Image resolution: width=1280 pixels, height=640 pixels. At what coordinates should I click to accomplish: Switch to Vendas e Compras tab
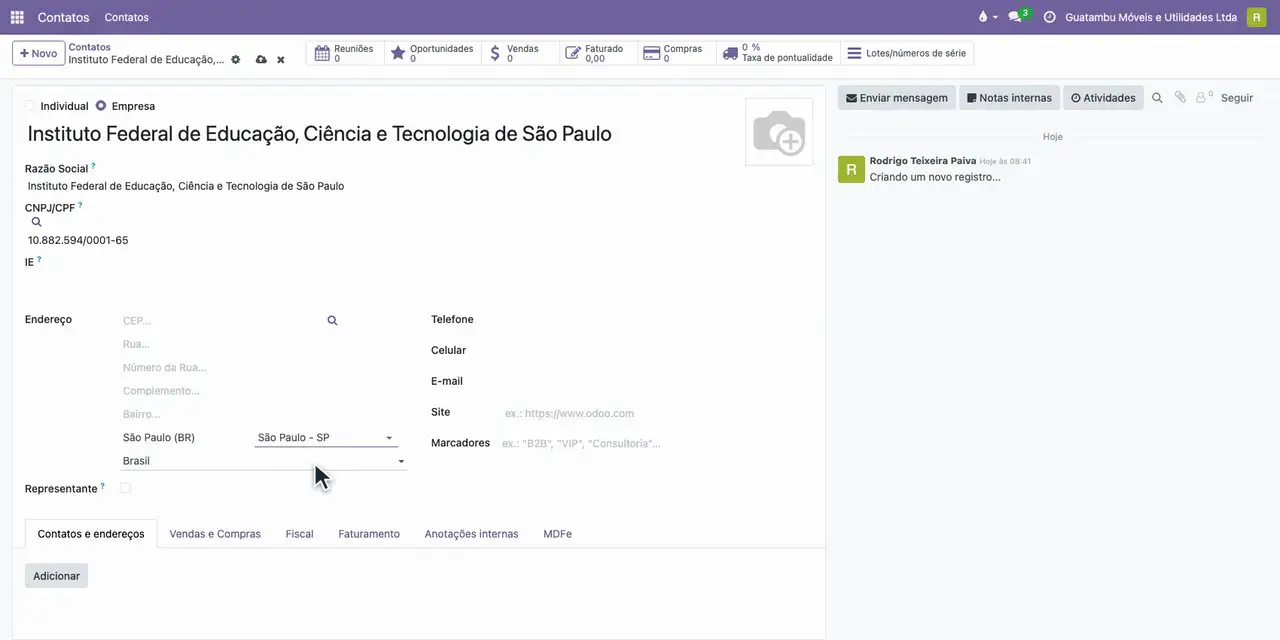[215, 534]
